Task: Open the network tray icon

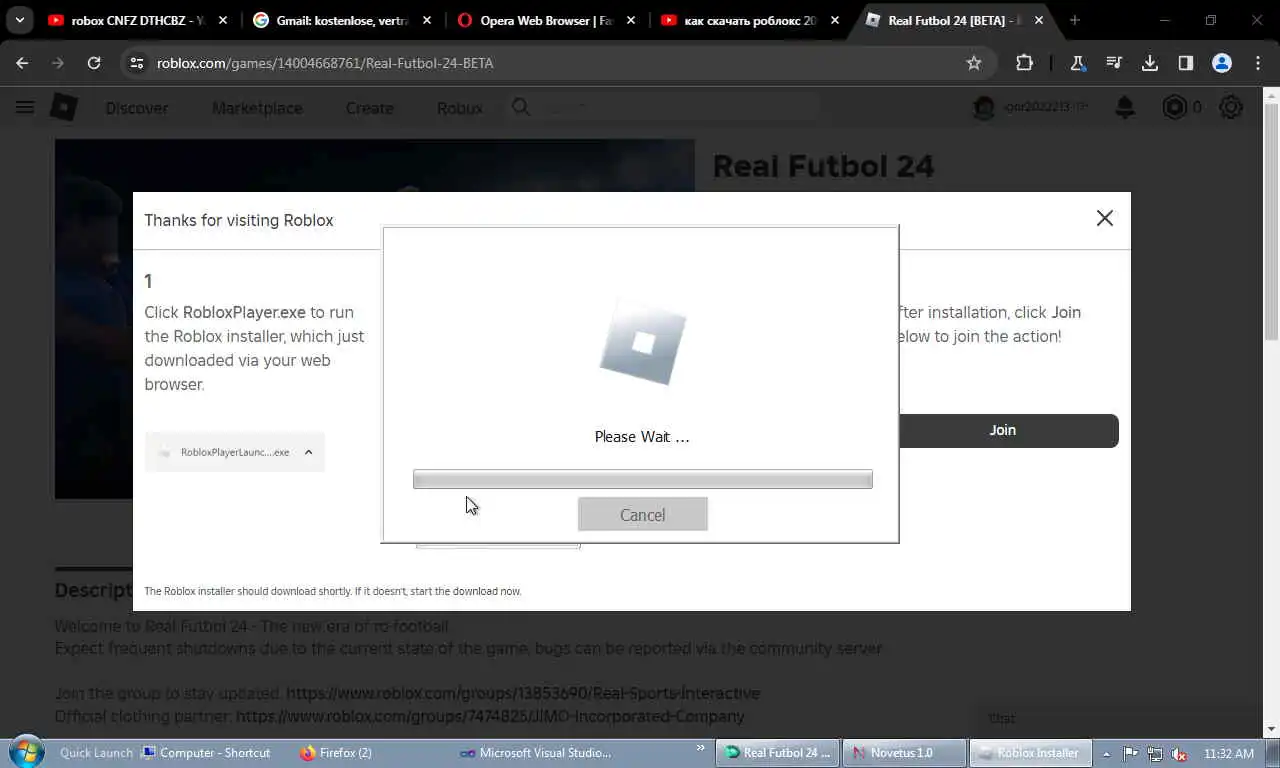Action: [1155, 754]
